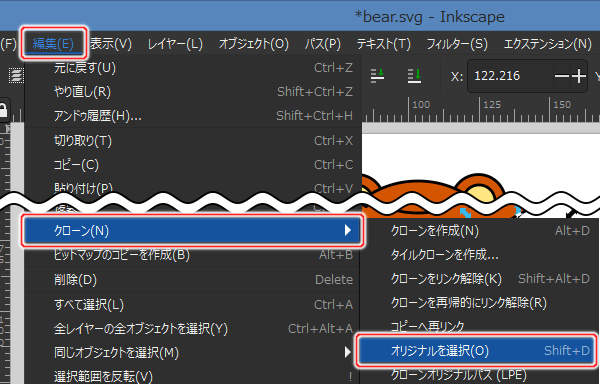
Task: Open the 編集(E) menu
Action: (53, 44)
